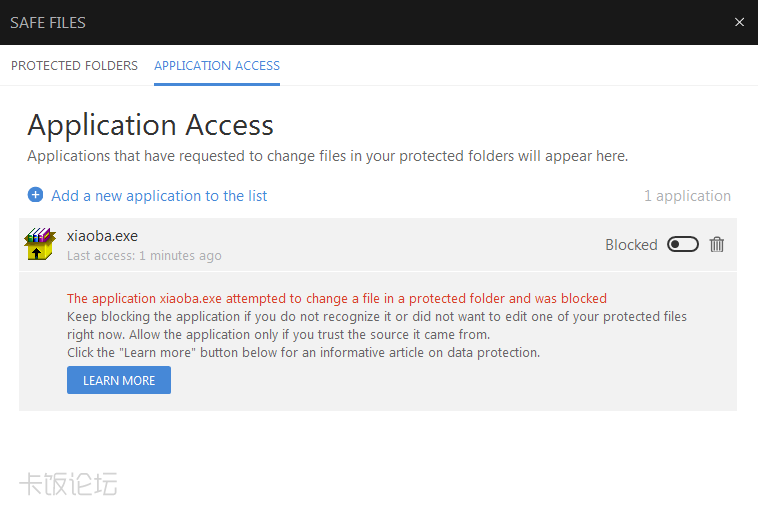Switch to the Protected Folders tab
This screenshot has width=758, height=507.
(x=74, y=66)
